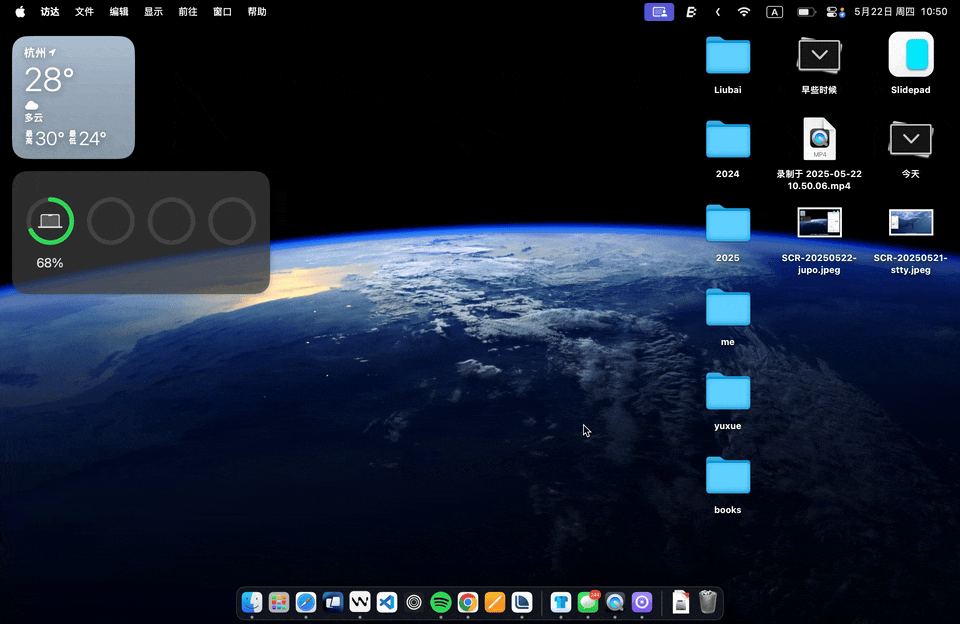Open the Wi-Fi status menu

[744, 12]
